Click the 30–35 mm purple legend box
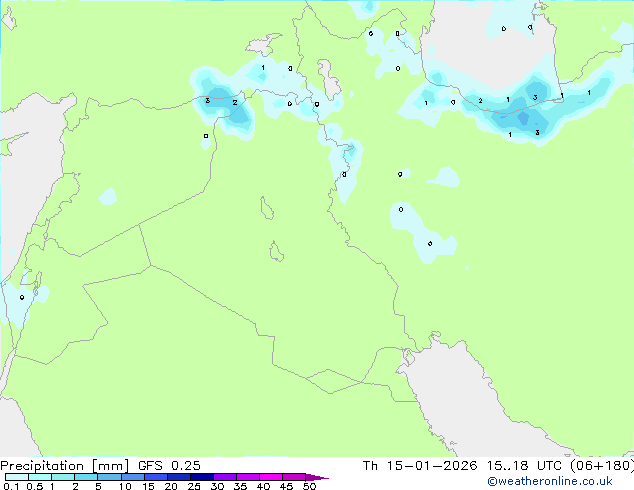 click(x=225, y=477)
